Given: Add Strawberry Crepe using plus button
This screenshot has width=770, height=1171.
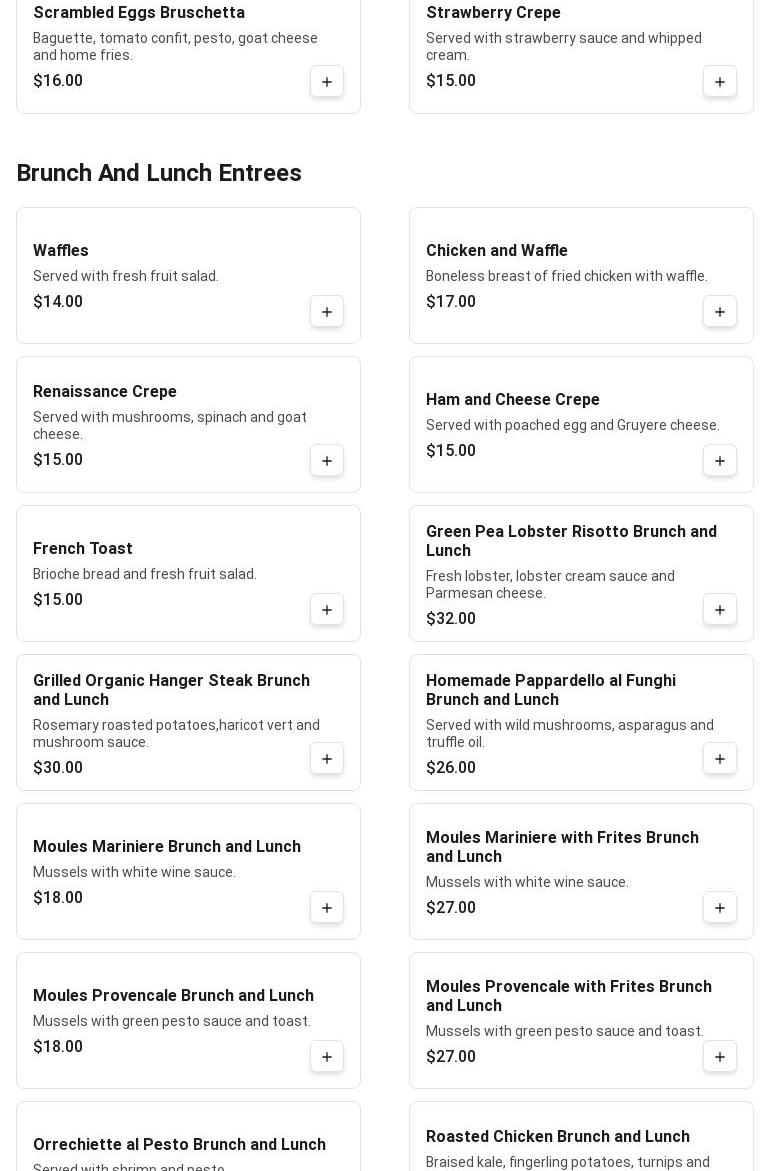Looking at the screenshot, I should coord(719,81).
